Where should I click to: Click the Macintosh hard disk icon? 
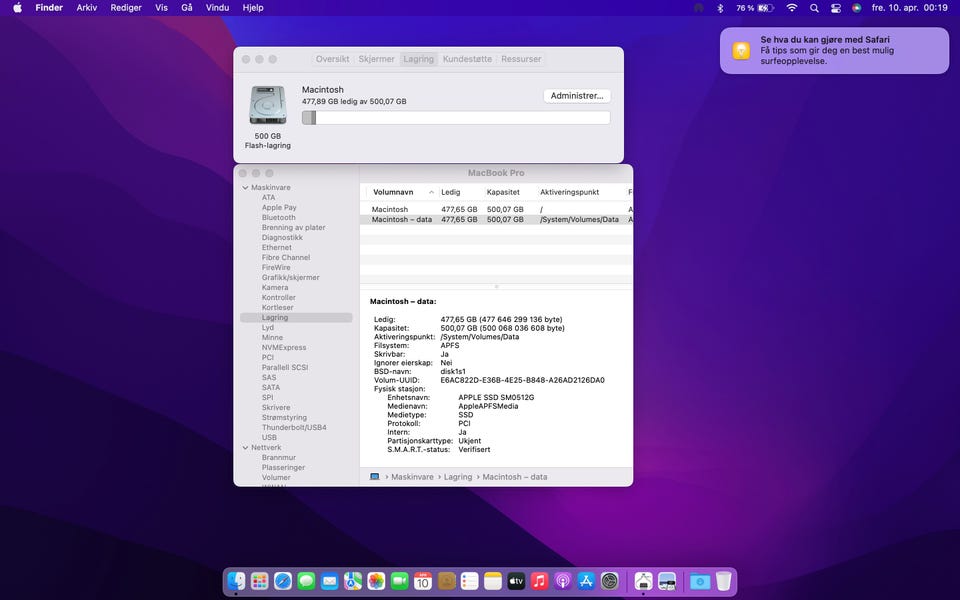pos(268,105)
